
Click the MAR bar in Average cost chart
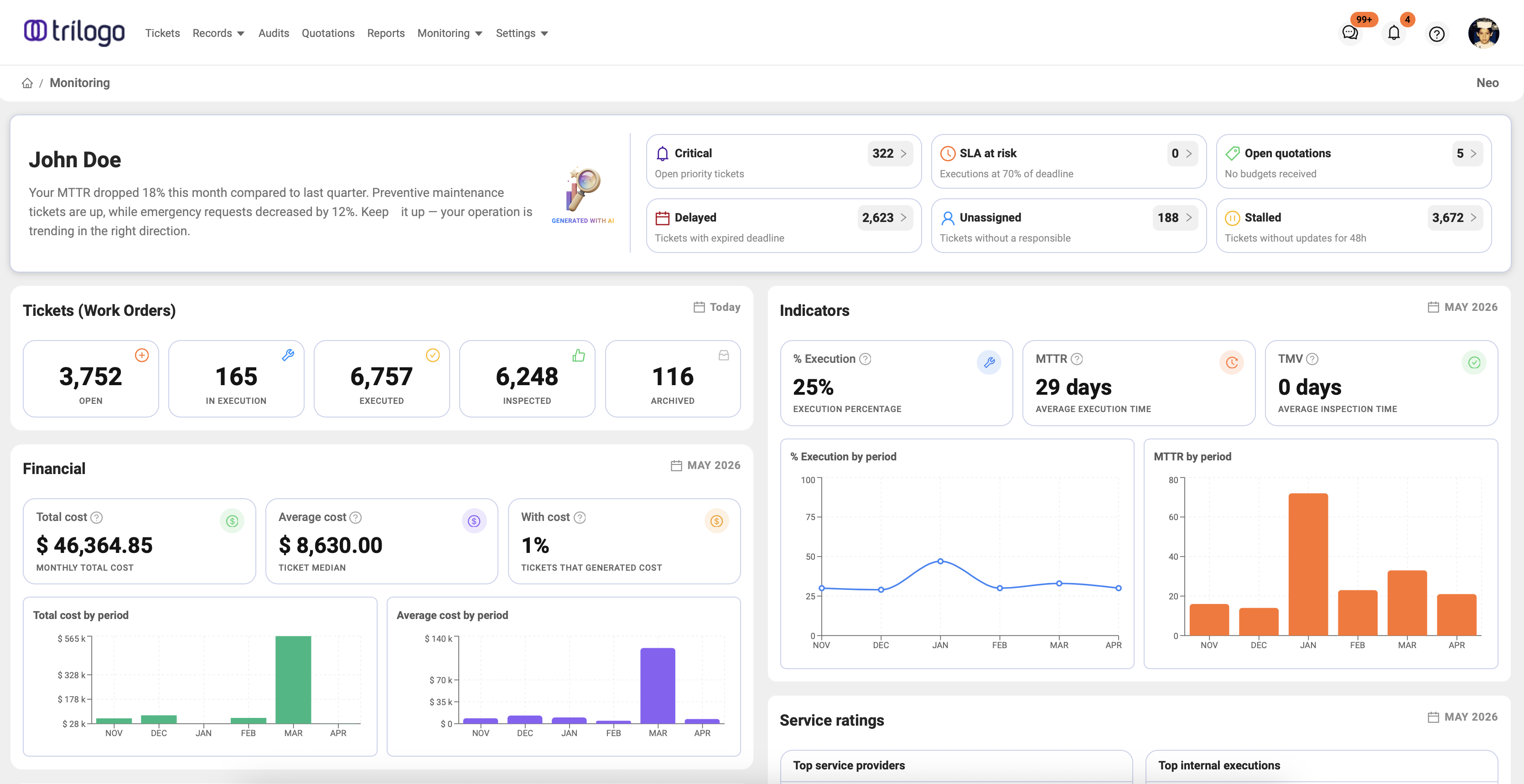click(x=657, y=685)
